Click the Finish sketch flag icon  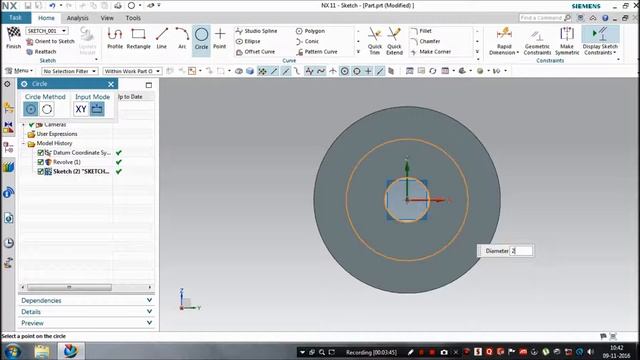tap(13, 34)
